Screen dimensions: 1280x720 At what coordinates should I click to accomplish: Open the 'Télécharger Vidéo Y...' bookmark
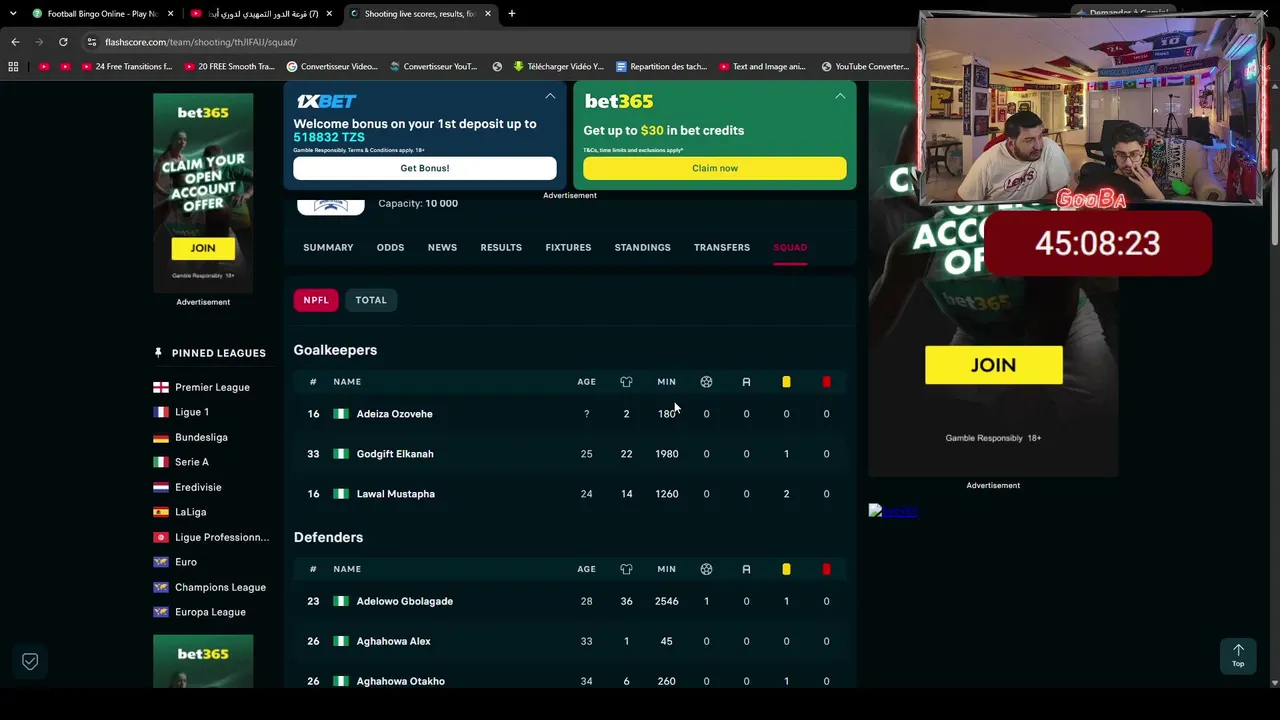pos(558,67)
